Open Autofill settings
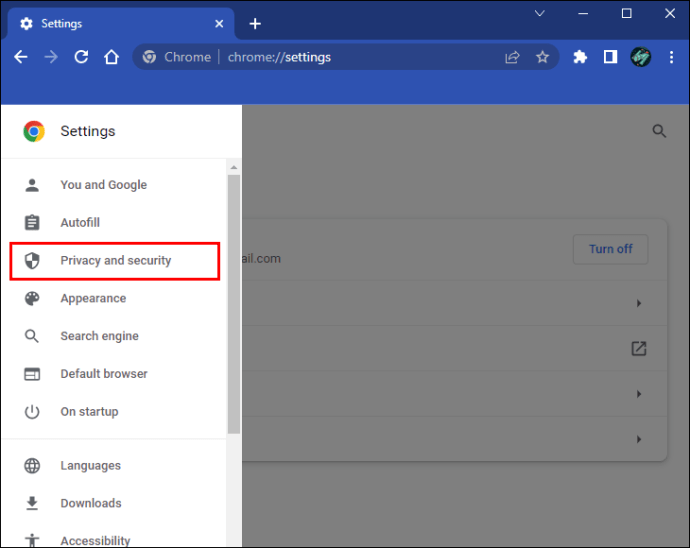The height and width of the screenshot is (548, 690). (x=114, y=222)
